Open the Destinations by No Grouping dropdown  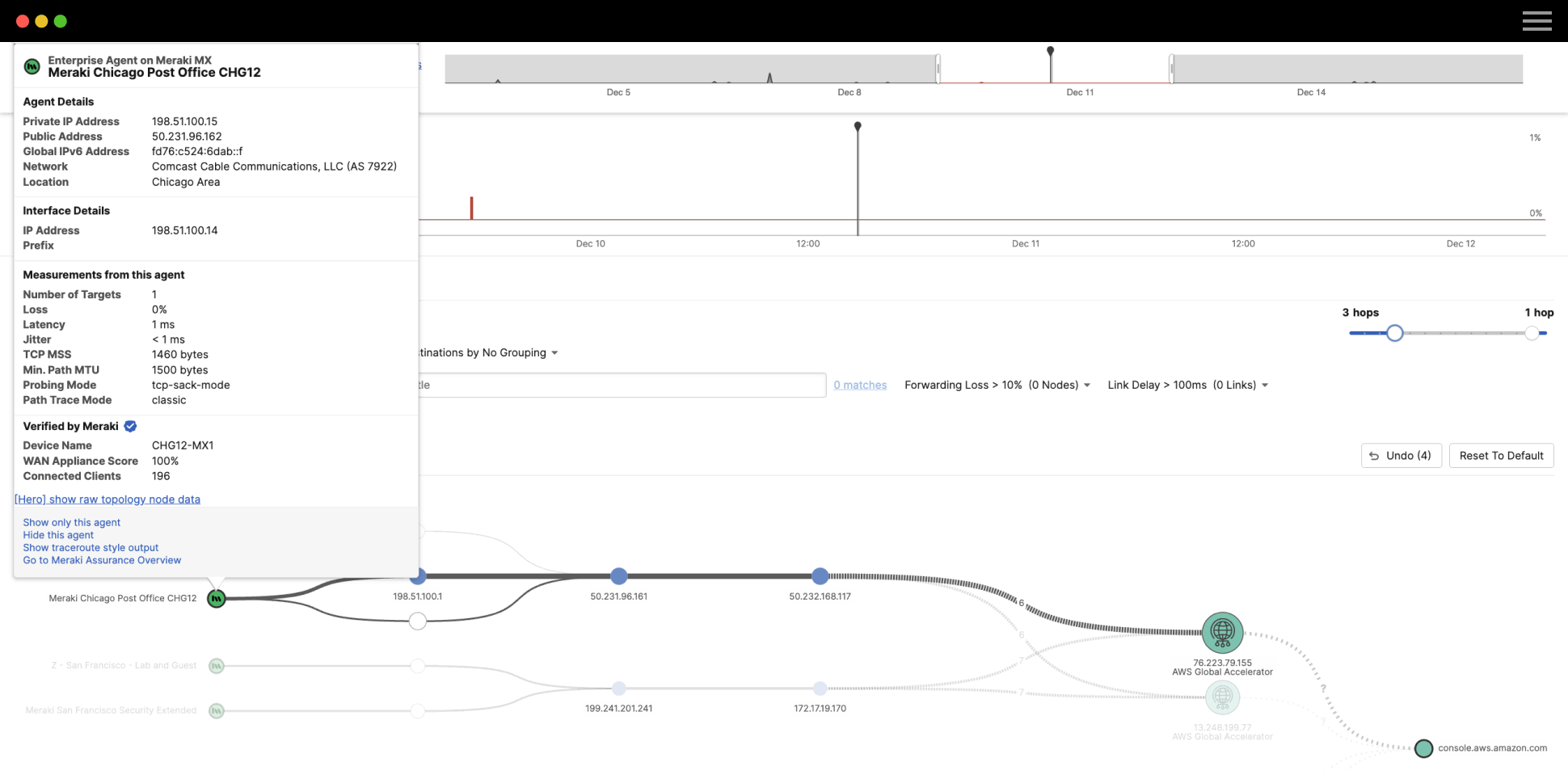[x=553, y=352]
